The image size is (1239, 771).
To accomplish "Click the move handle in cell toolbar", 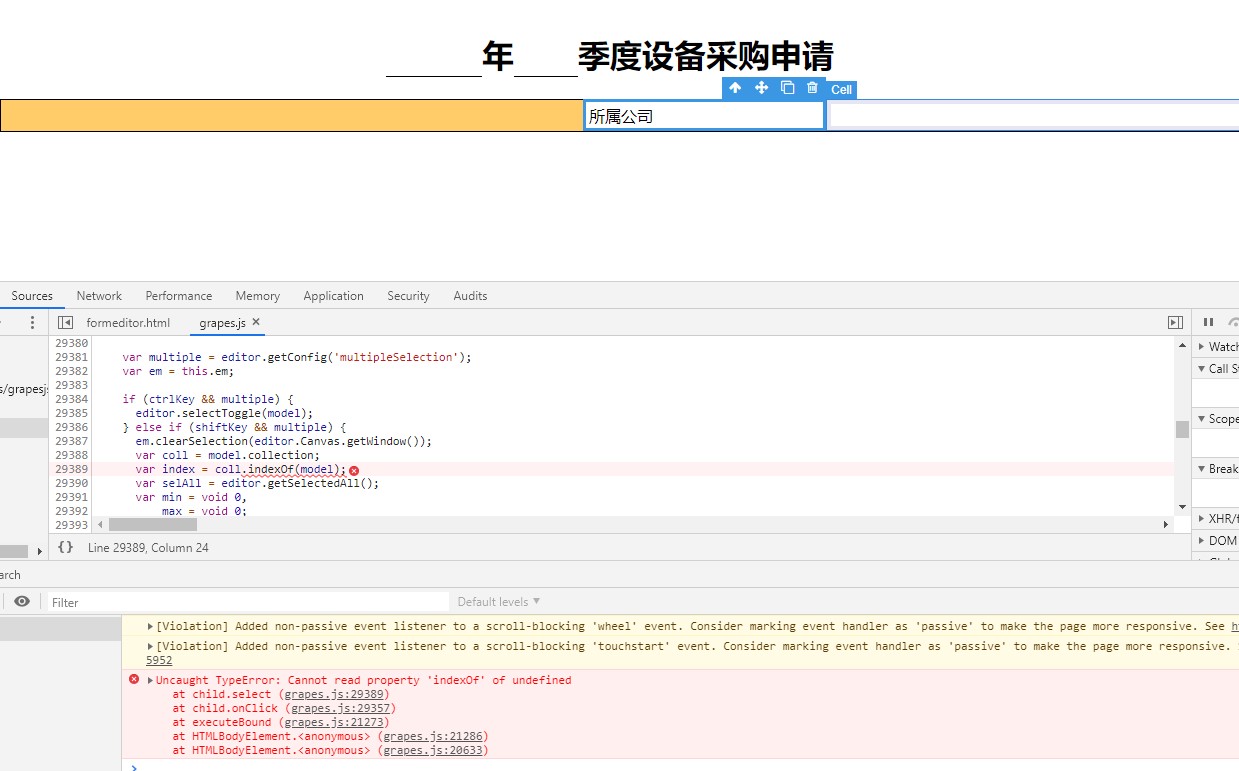I will [761, 88].
